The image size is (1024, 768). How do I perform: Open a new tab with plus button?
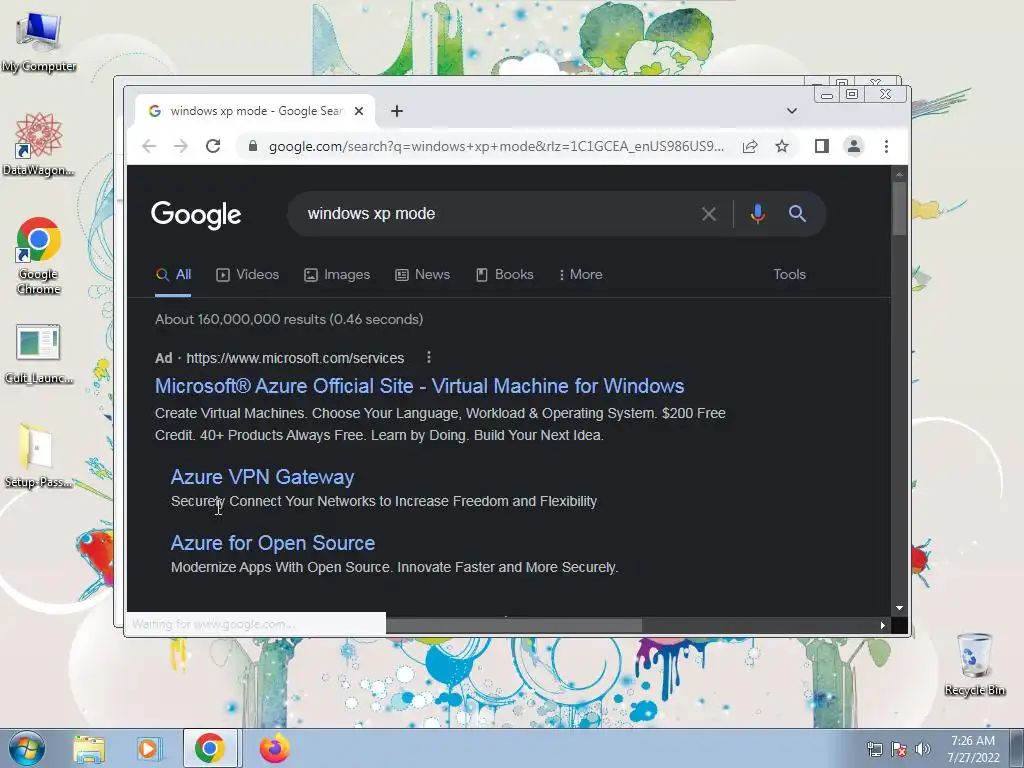(x=396, y=111)
